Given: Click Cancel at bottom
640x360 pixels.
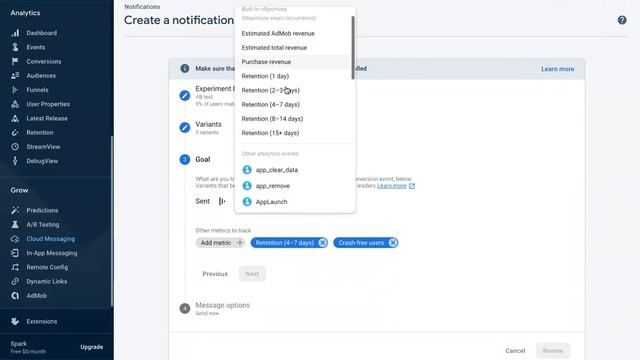Looking at the screenshot, I should 515,351.
